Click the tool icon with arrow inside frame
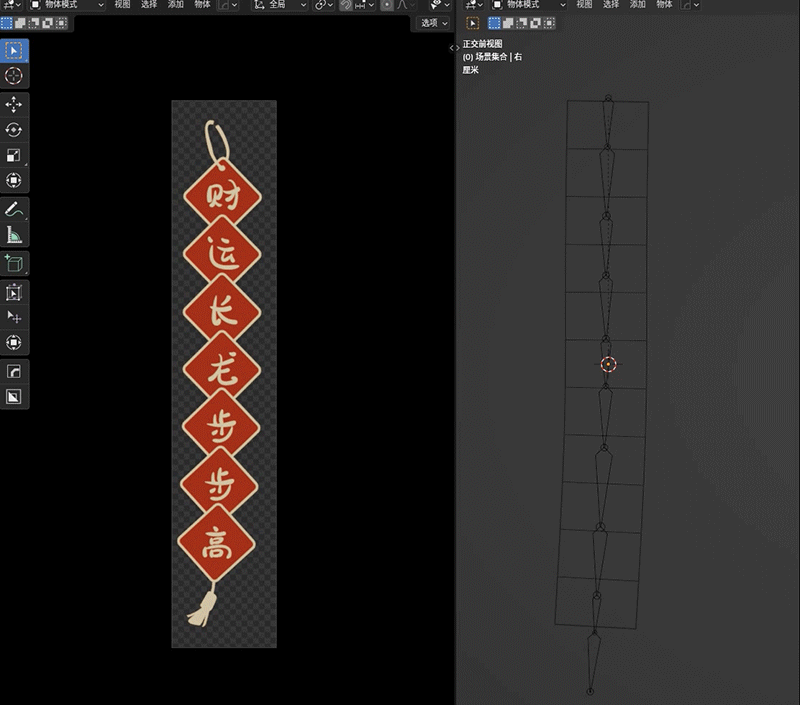The height and width of the screenshot is (705, 800). coord(14,292)
